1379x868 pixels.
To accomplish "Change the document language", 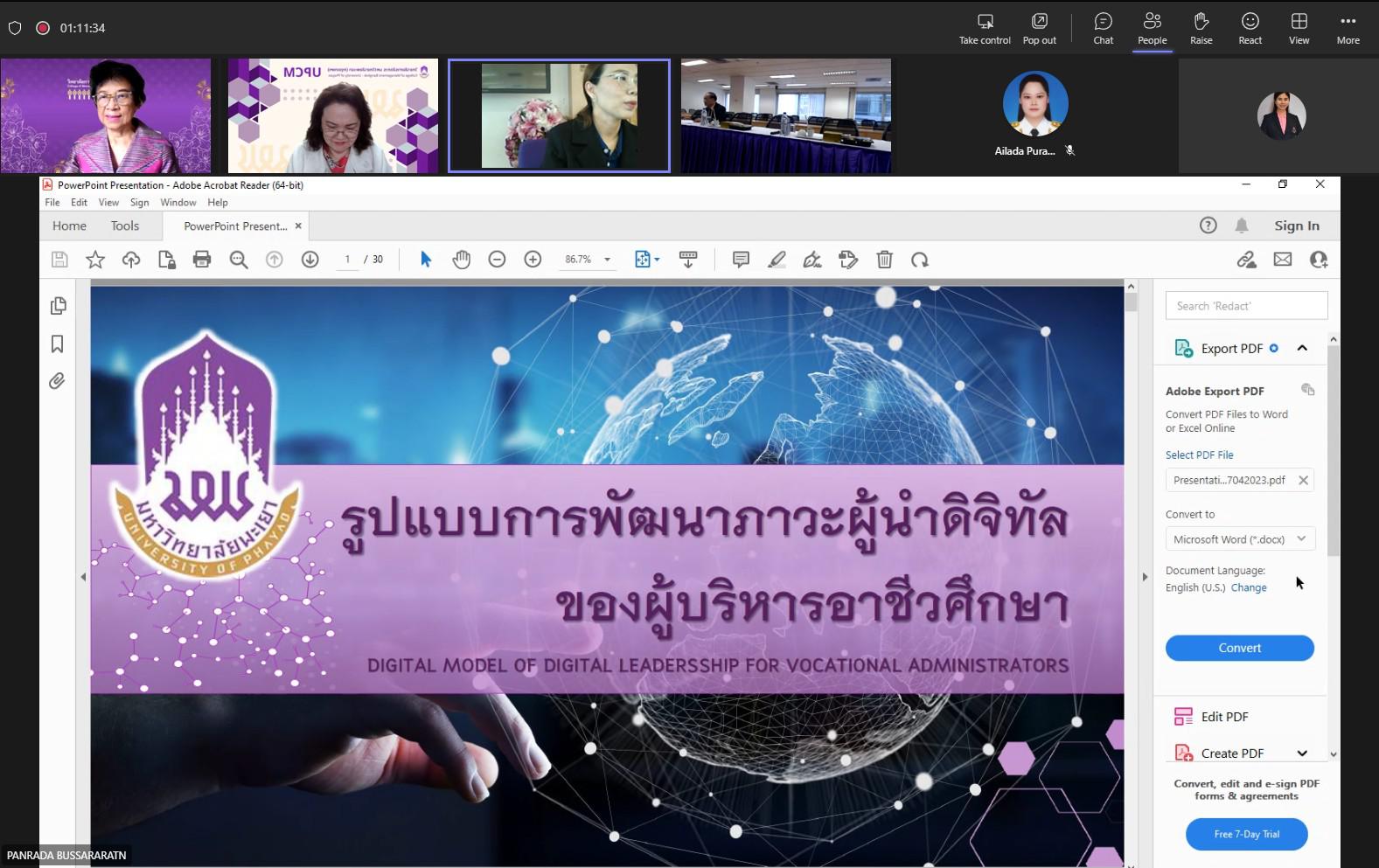I will click(1249, 588).
